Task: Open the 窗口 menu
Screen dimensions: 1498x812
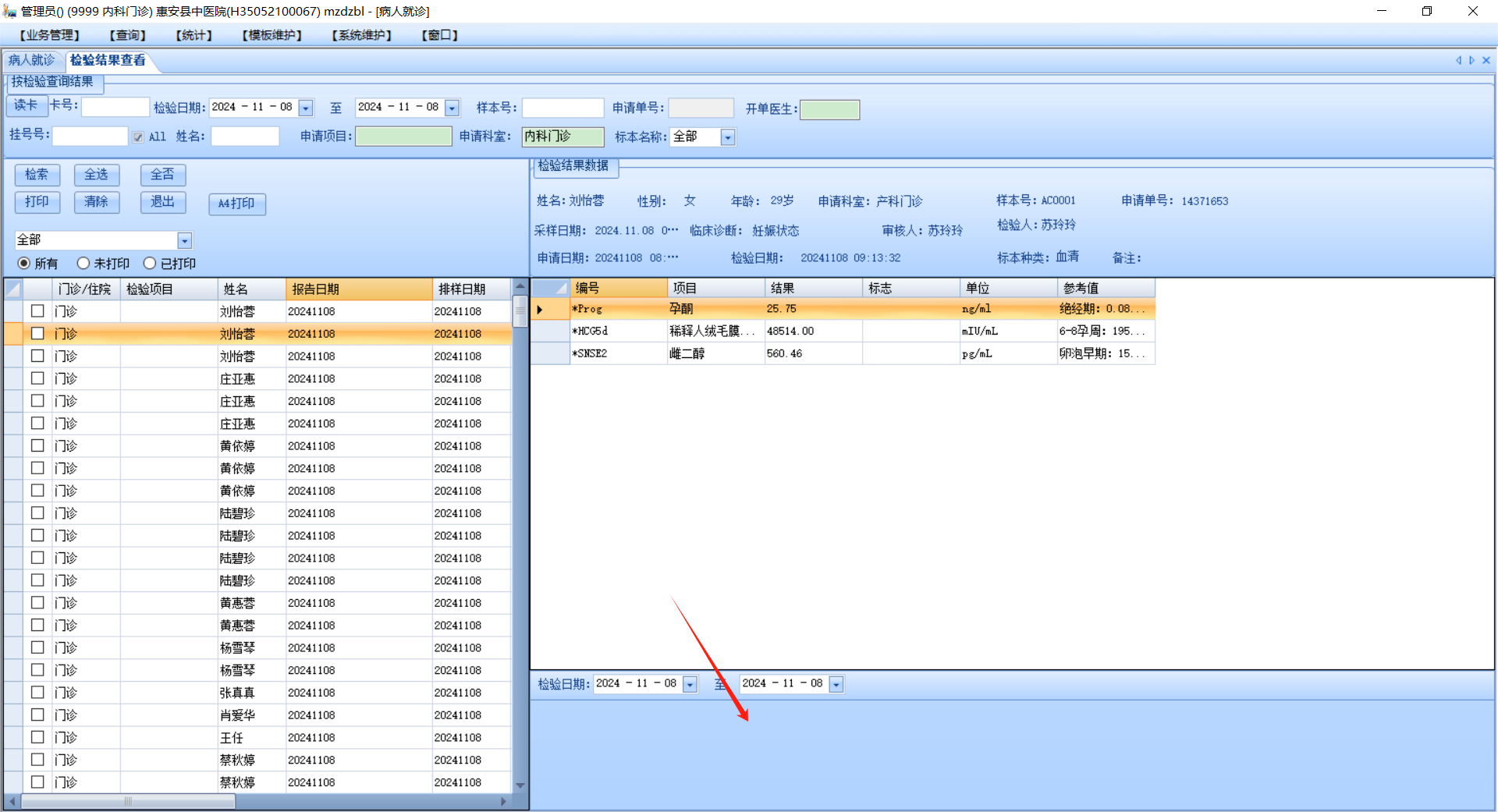Action: click(x=440, y=35)
